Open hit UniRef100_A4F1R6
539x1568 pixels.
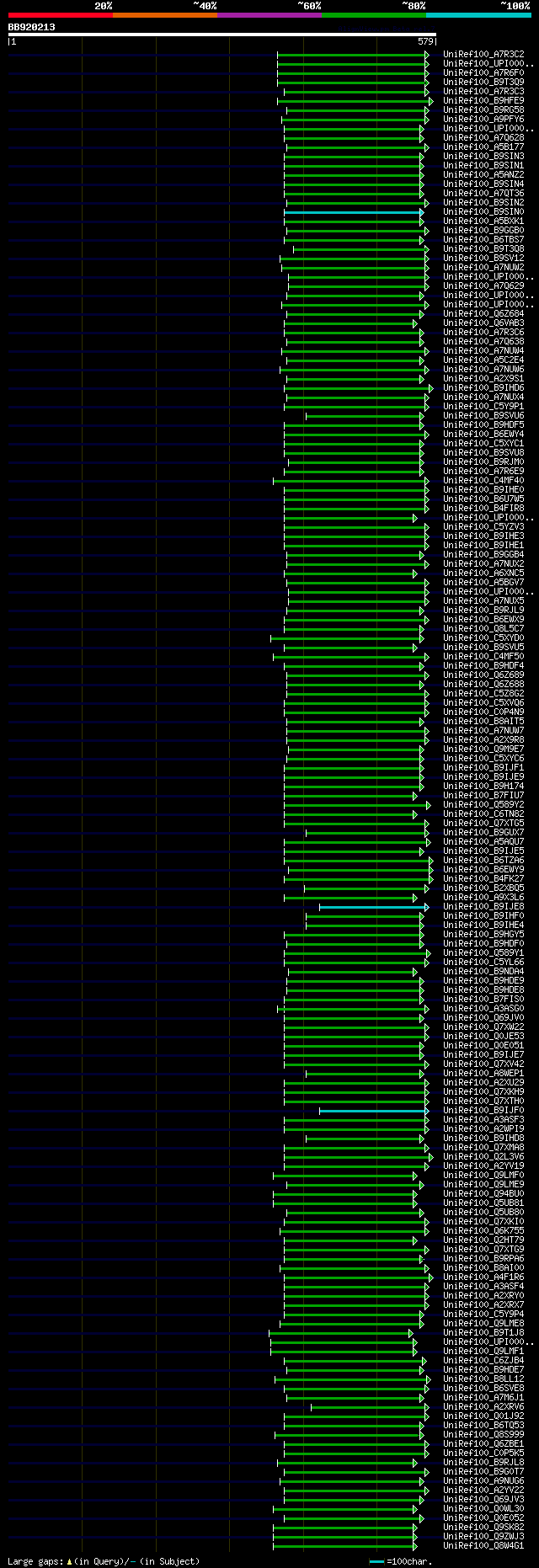click(x=483, y=1277)
